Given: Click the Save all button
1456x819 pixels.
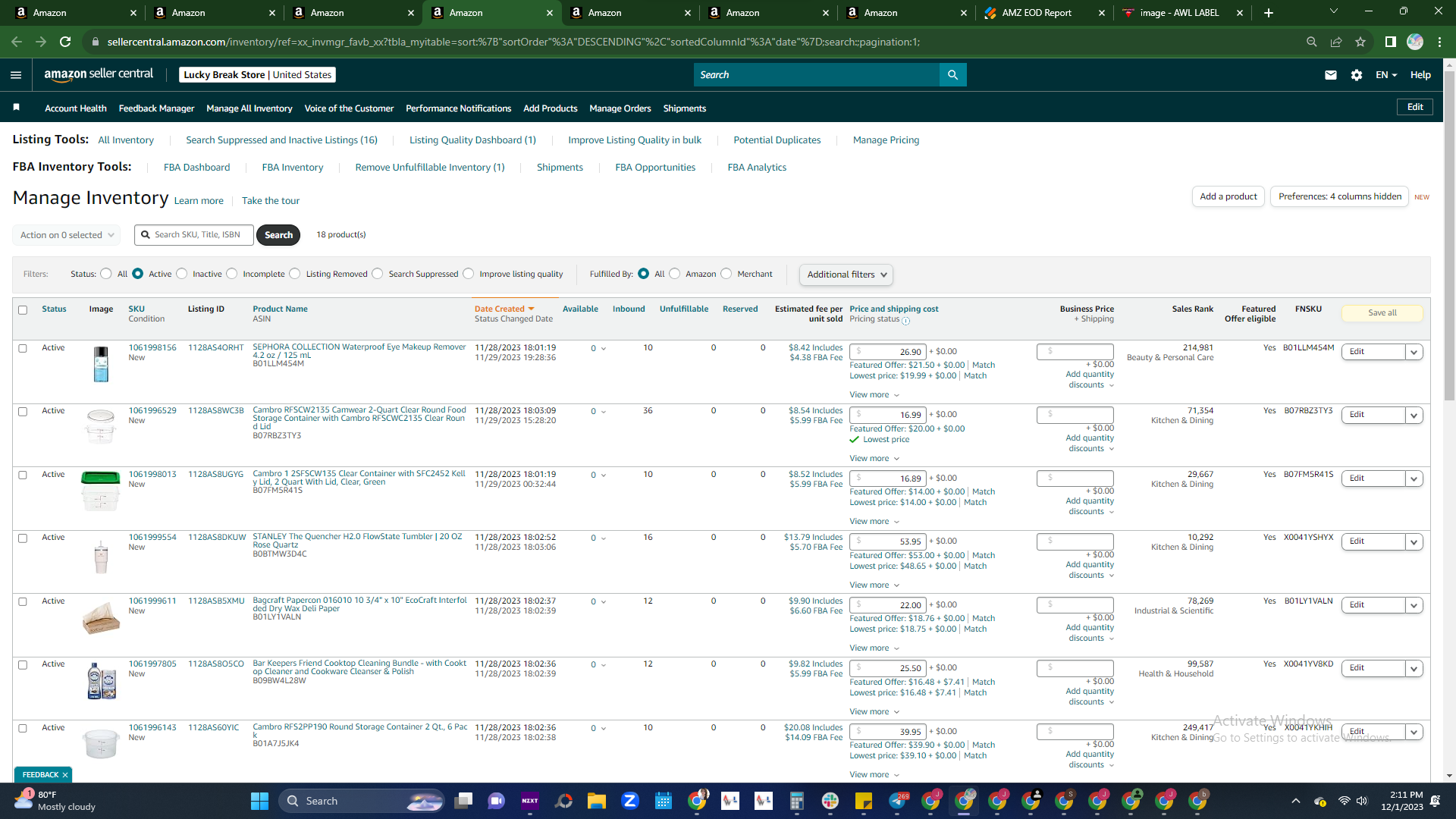Looking at the screenshot, I should [x=1382, y=313].
